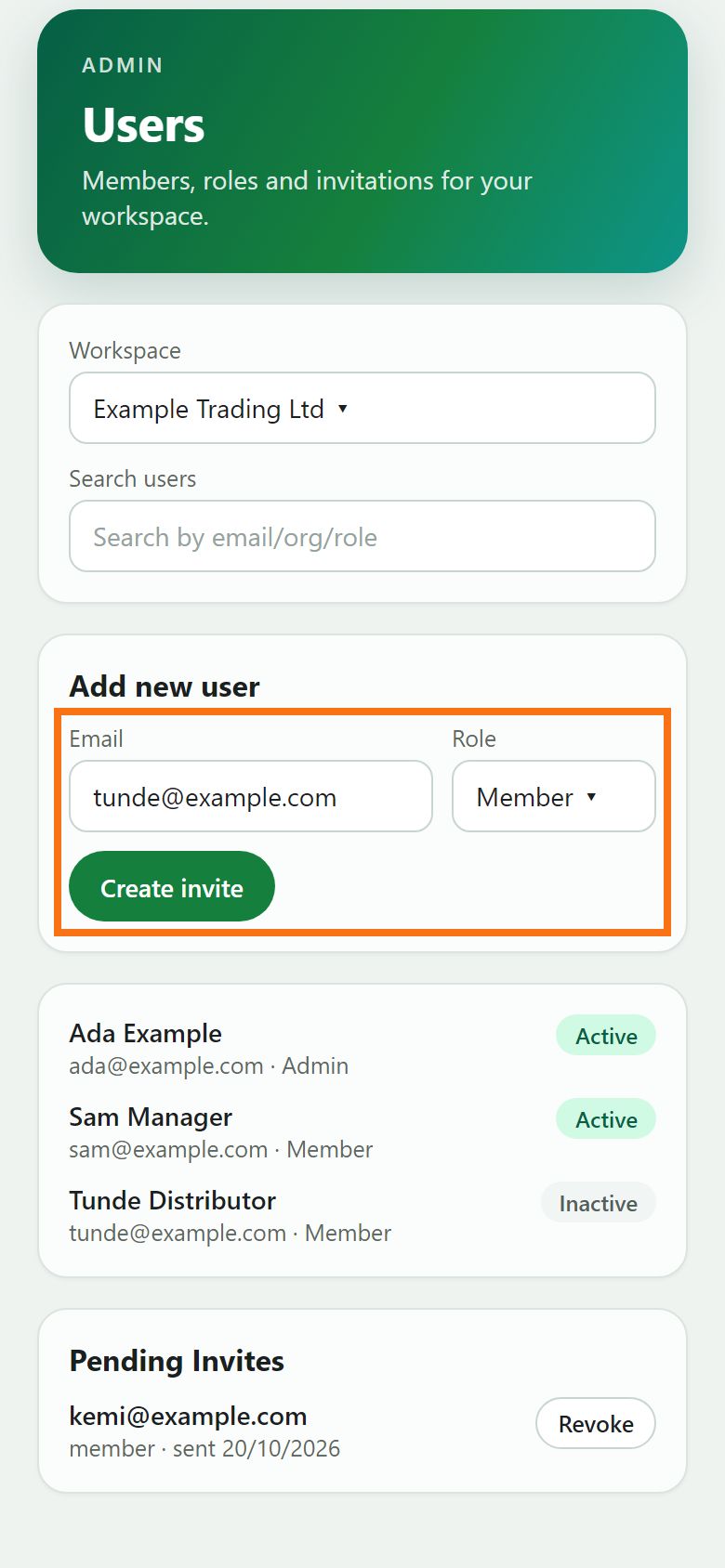Click ada@example.com · Admin text
The height and width of the screenshot is (1568, 725).
pyautogui.click(x=209, y=1065)
